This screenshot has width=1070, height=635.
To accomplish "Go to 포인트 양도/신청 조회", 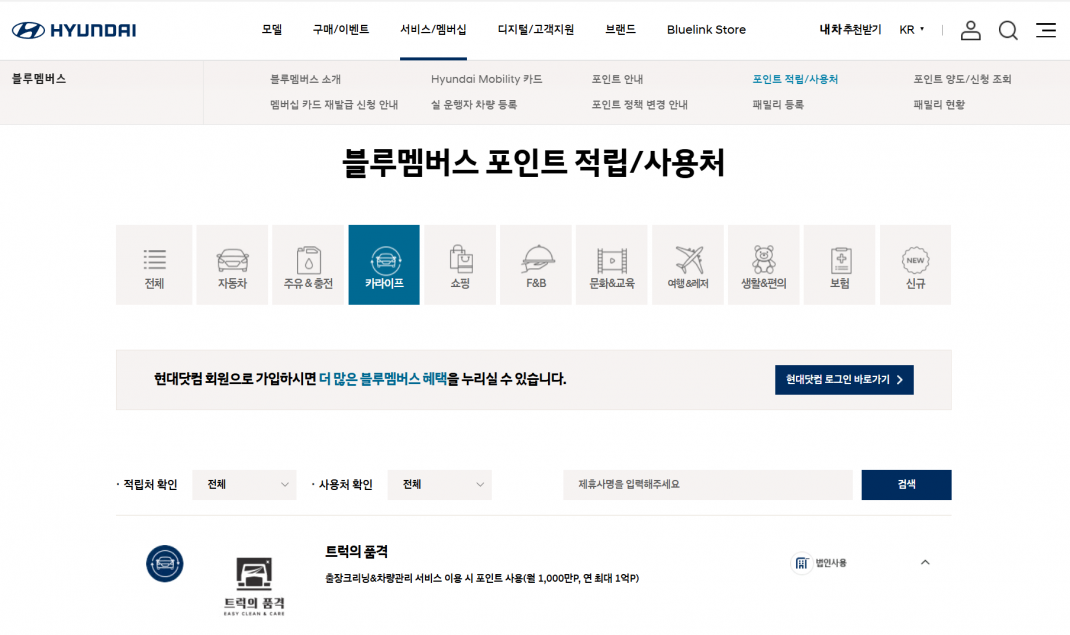I will point(962,79).
